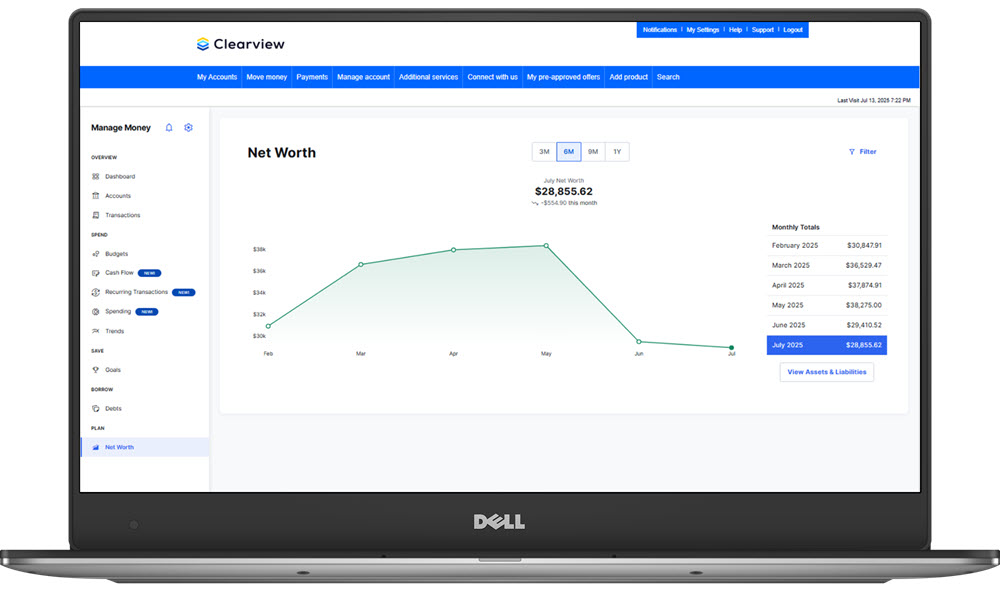Click the Clearview logo

(x=241, y=44)
